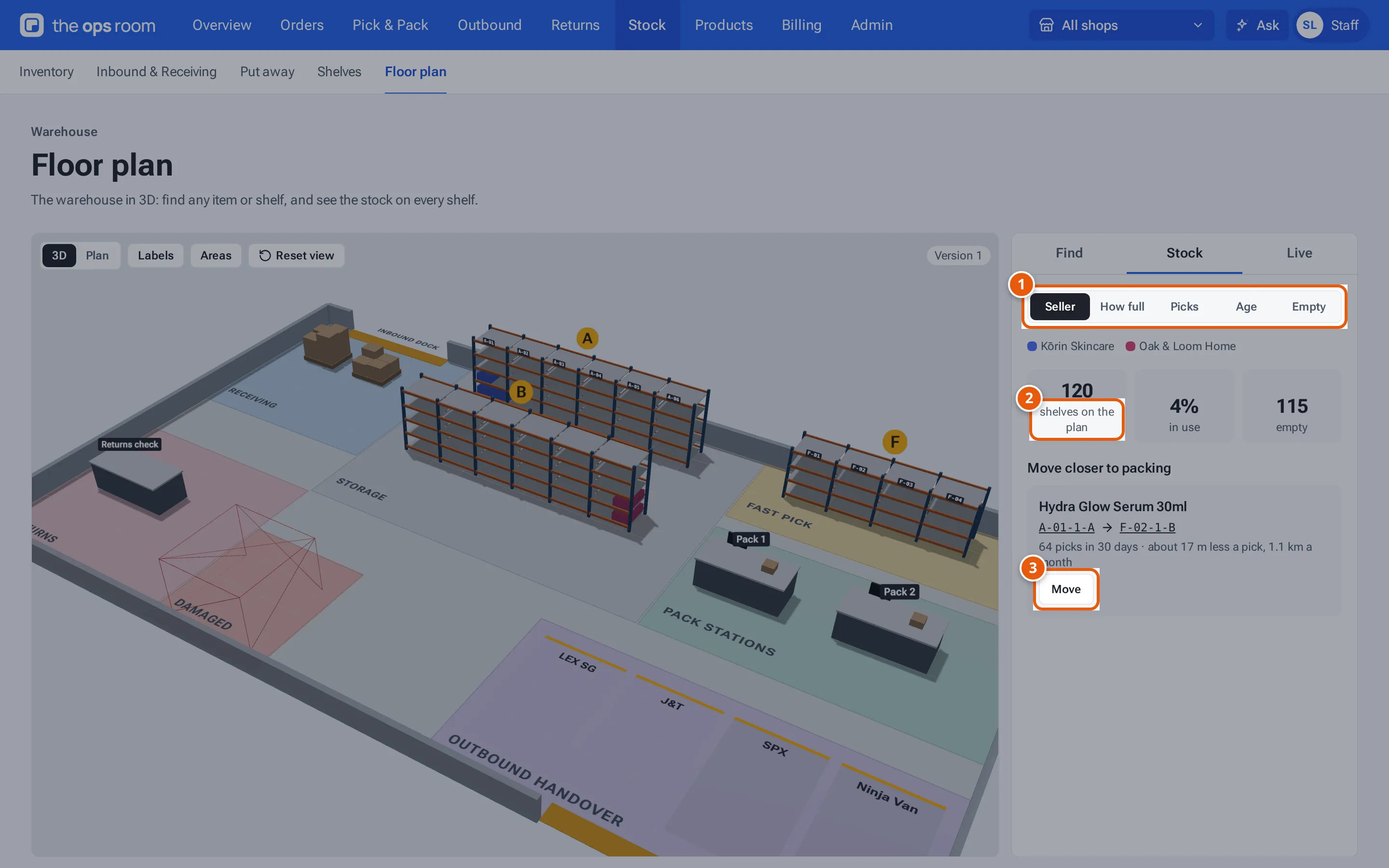Click the Version 1 badge

(958, 256)
